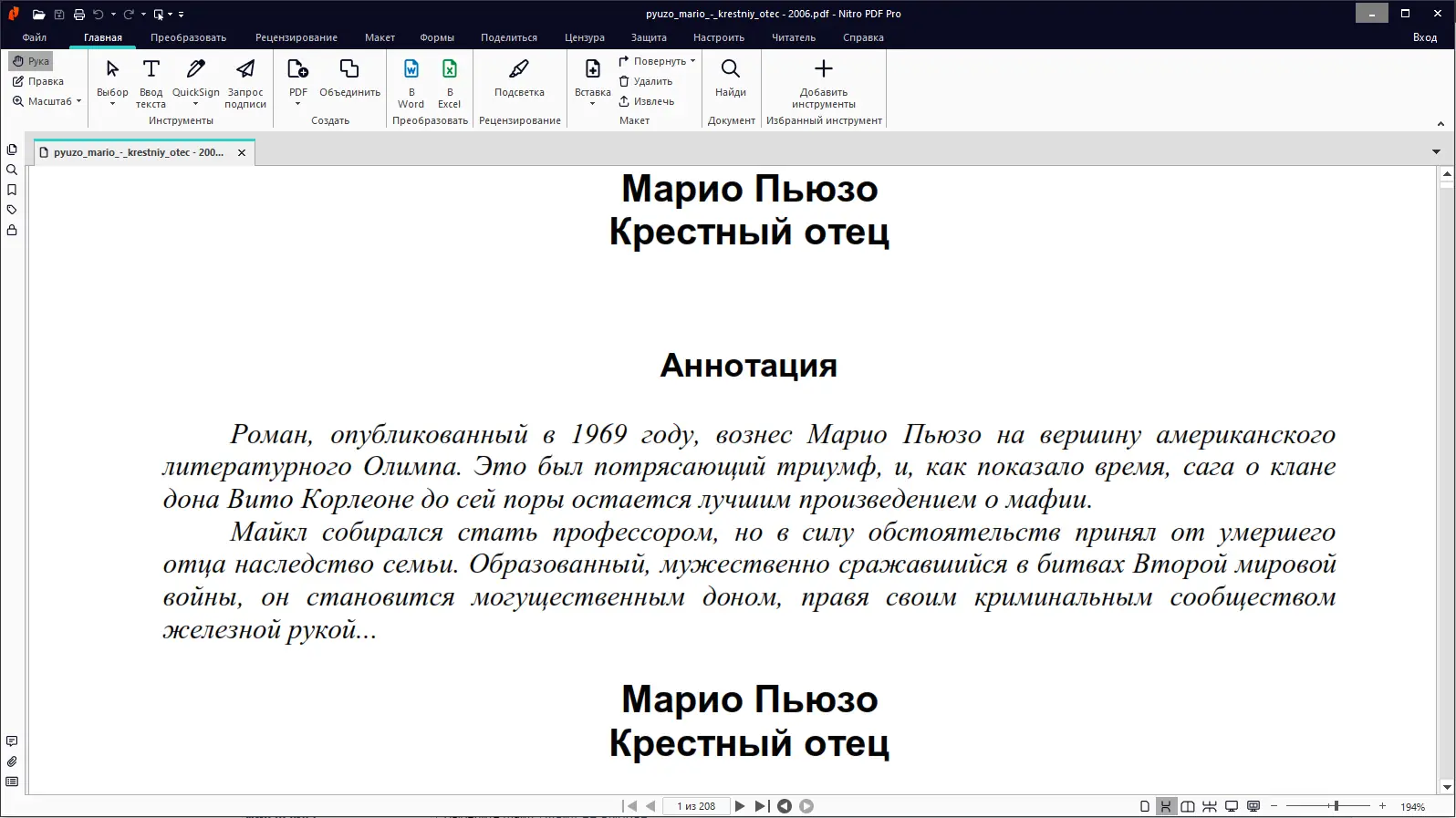Toggle continuous page scrolling view
This screenshot has width=1456, height=818.
[1166, 806]
